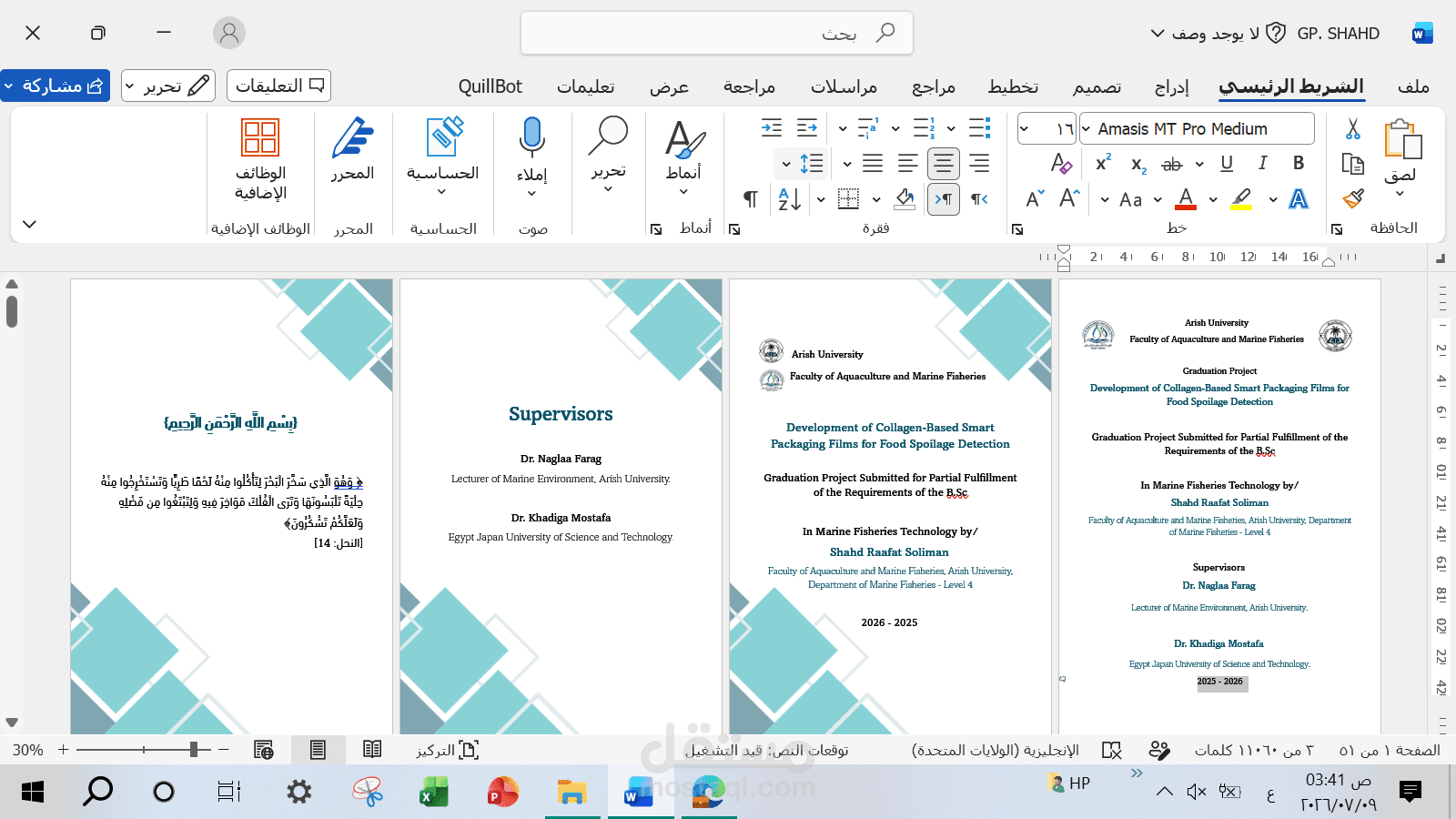Open the Review tab
Viewport: 1456px width, 819px height.
pyautogui.click(x=749, y=86)
